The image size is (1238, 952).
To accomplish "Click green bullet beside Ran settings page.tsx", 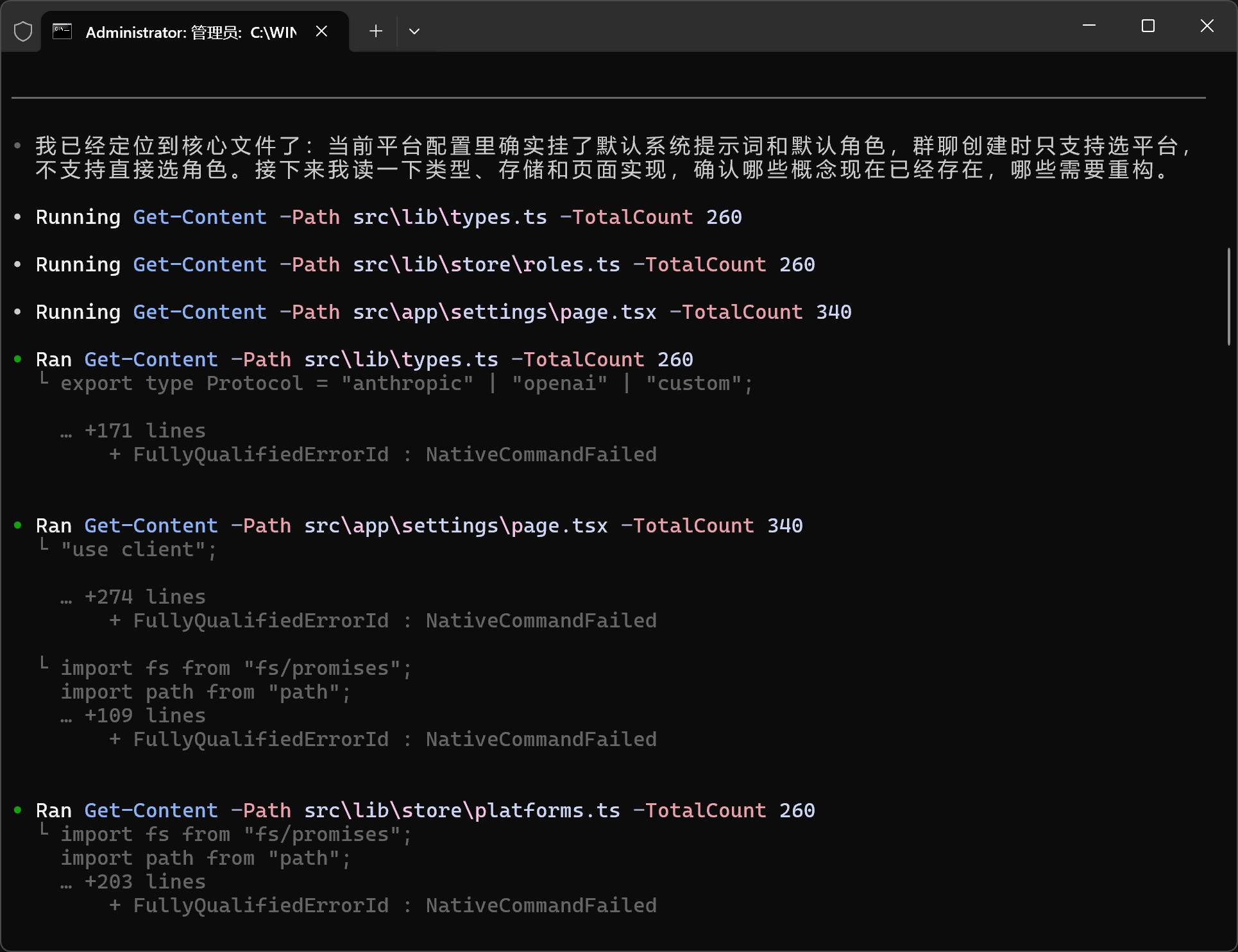I will tap(18, 525).
